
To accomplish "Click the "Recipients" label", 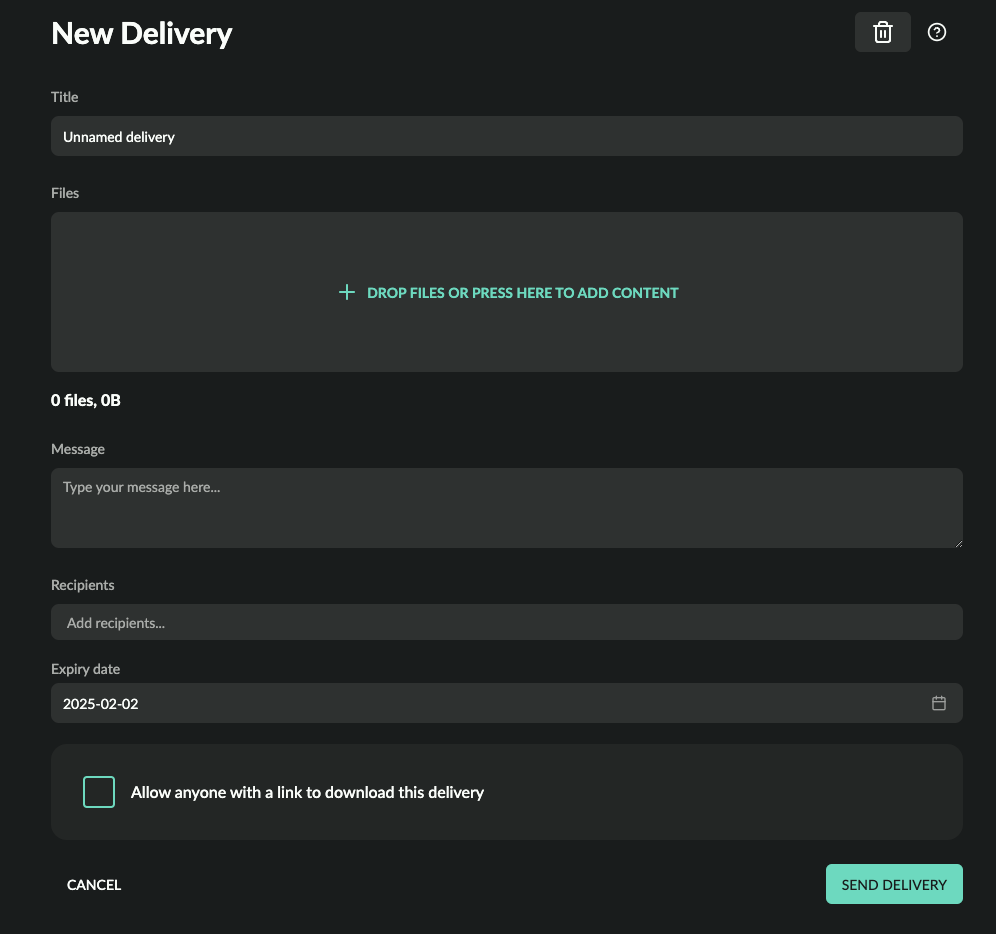I will pos(83,585).
